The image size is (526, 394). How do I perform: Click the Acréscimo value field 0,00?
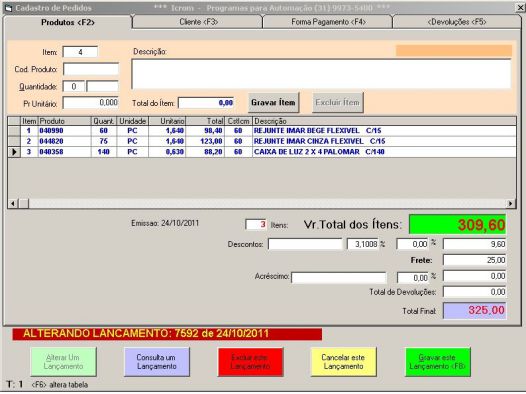[x=474, y=276]
